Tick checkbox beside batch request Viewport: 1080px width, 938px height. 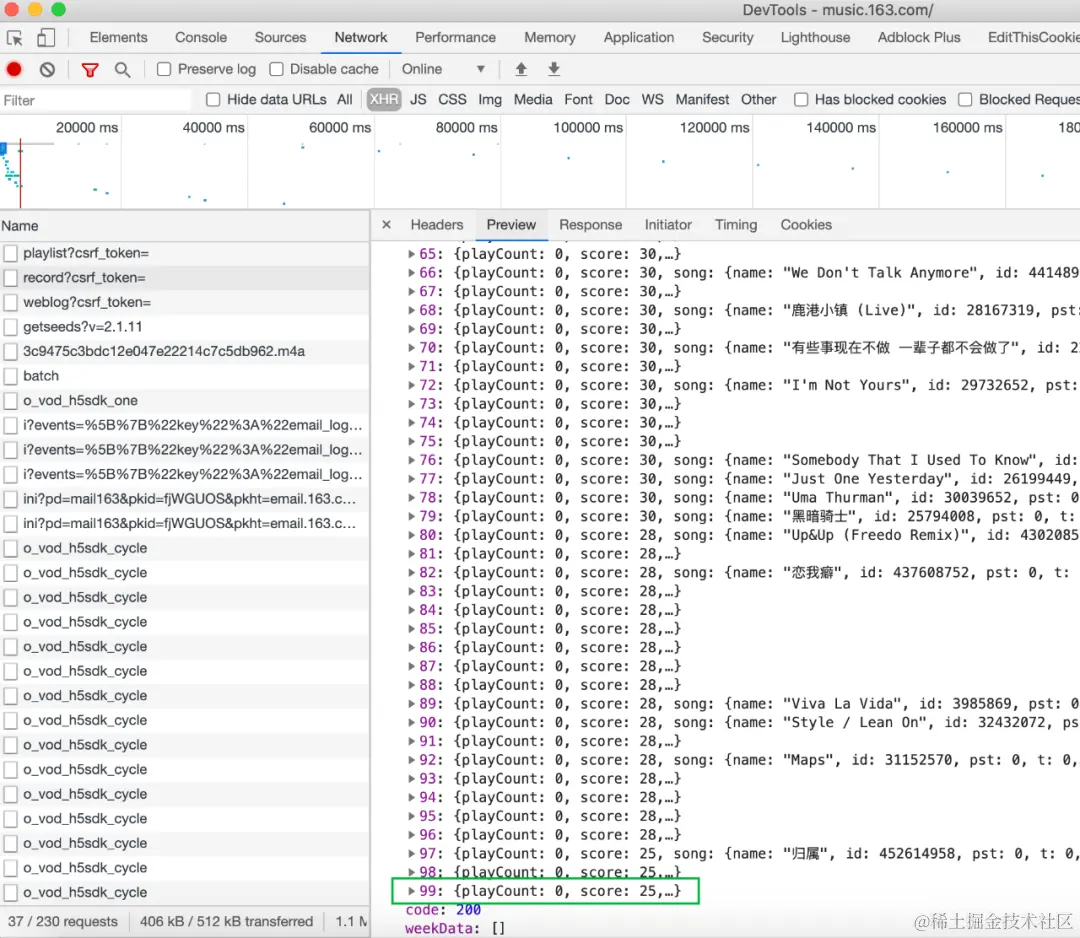point(10,376)
